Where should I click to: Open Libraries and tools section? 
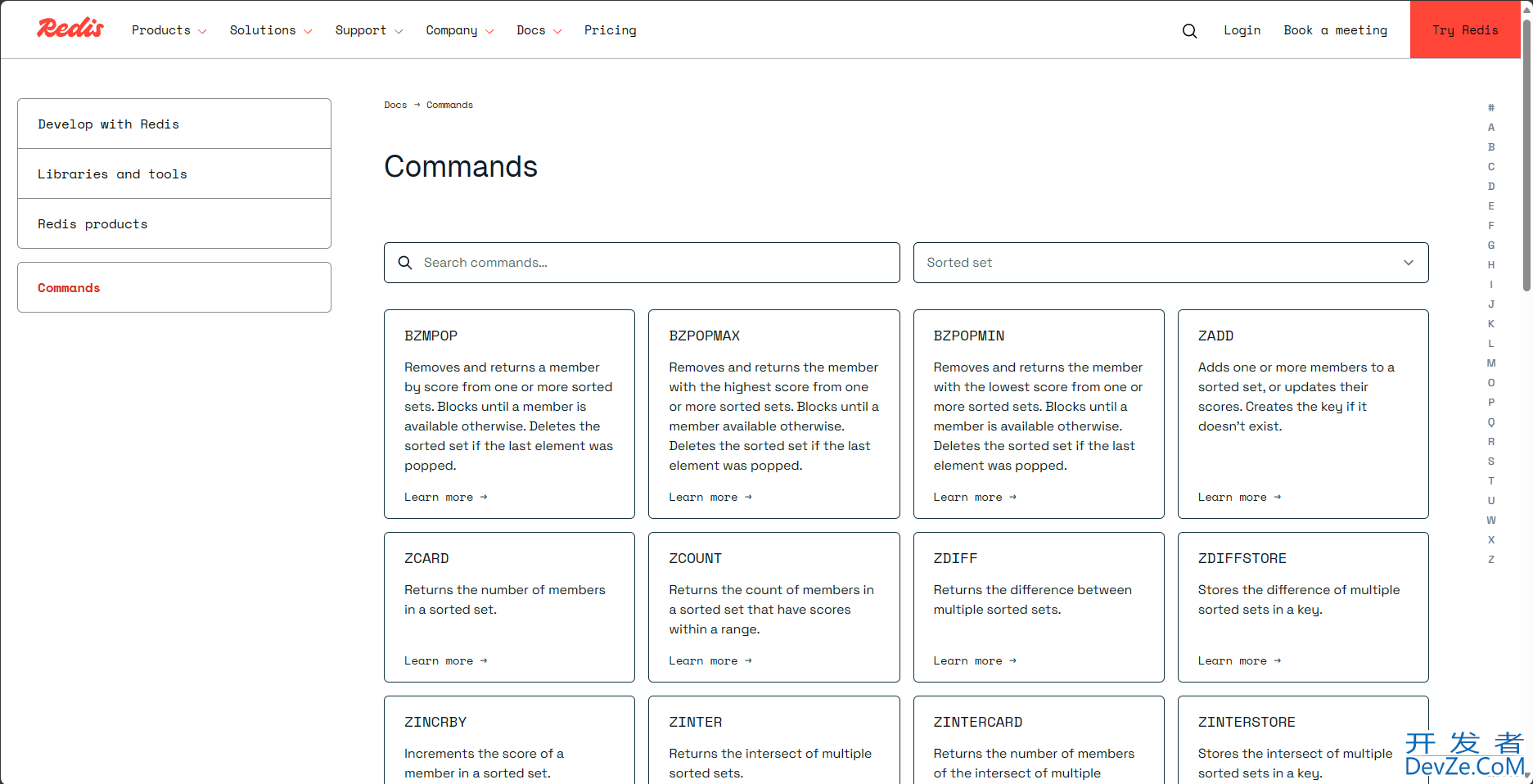tap(174, 173)
